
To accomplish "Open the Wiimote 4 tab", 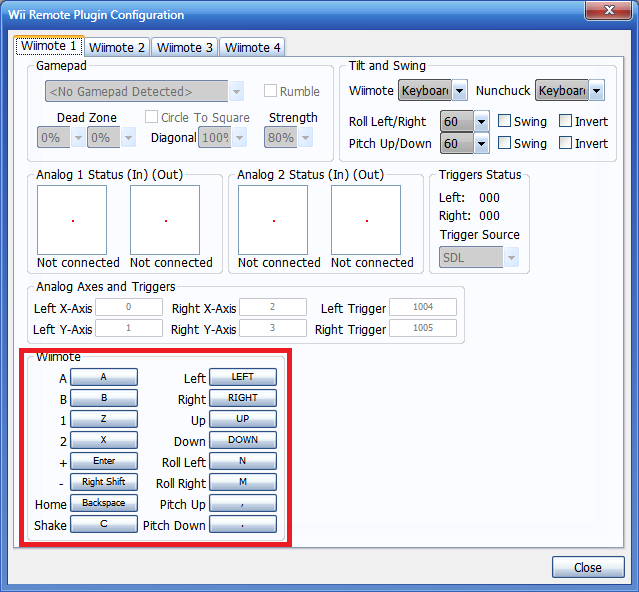I will click(x=252, y=47).
